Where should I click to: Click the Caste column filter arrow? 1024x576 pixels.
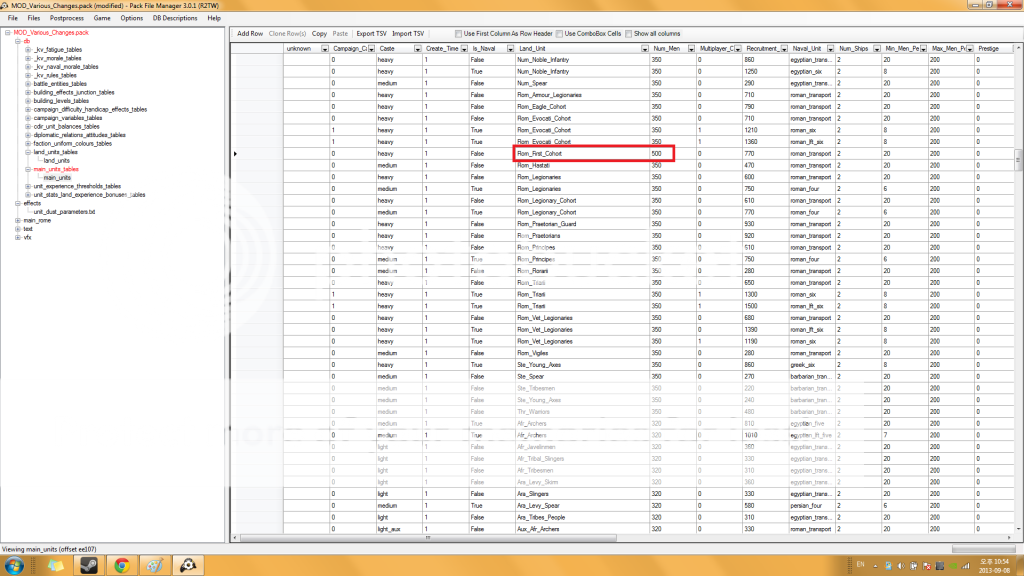pos(417,48)
